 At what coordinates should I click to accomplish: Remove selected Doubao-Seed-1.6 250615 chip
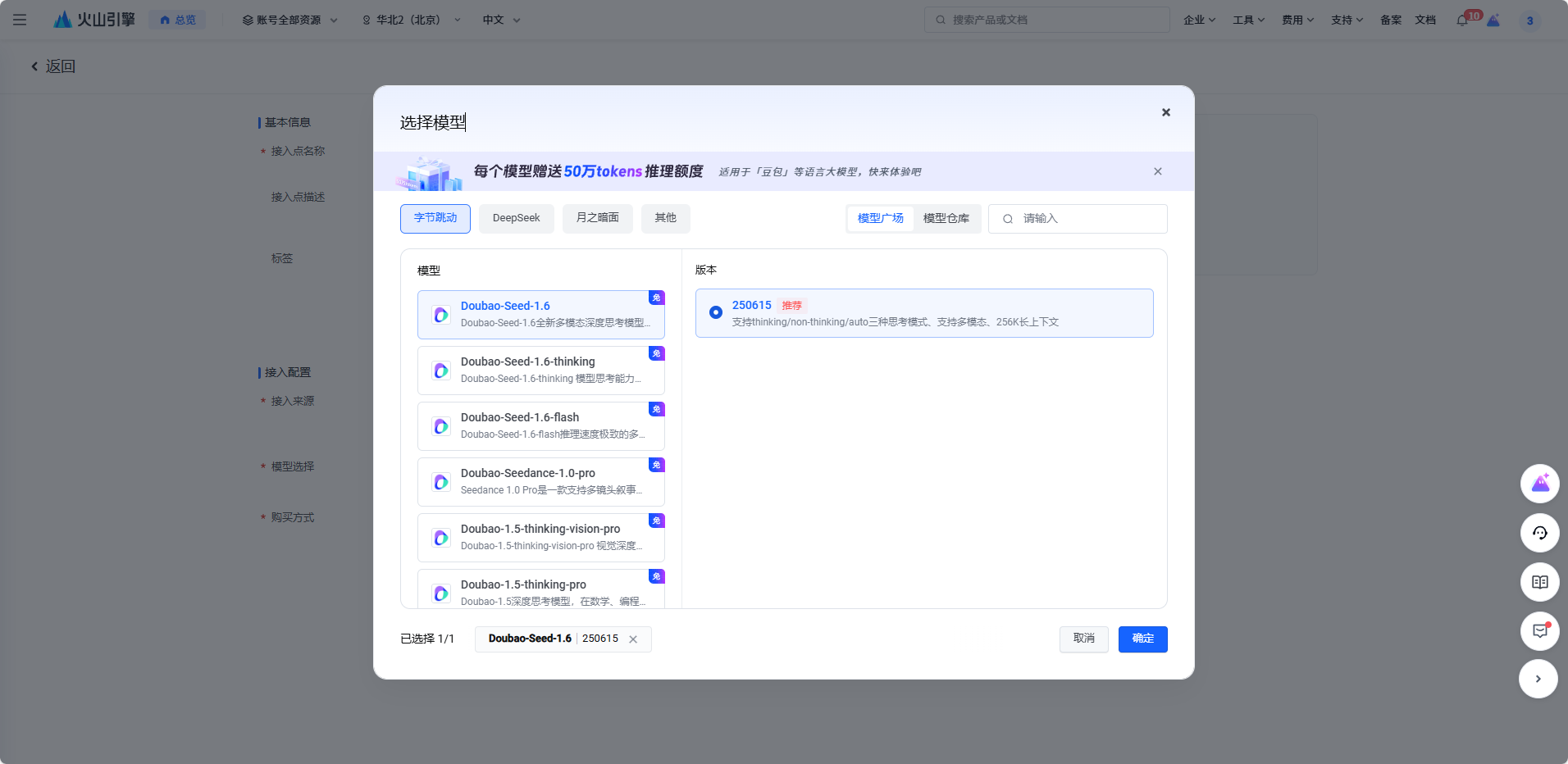633,639
